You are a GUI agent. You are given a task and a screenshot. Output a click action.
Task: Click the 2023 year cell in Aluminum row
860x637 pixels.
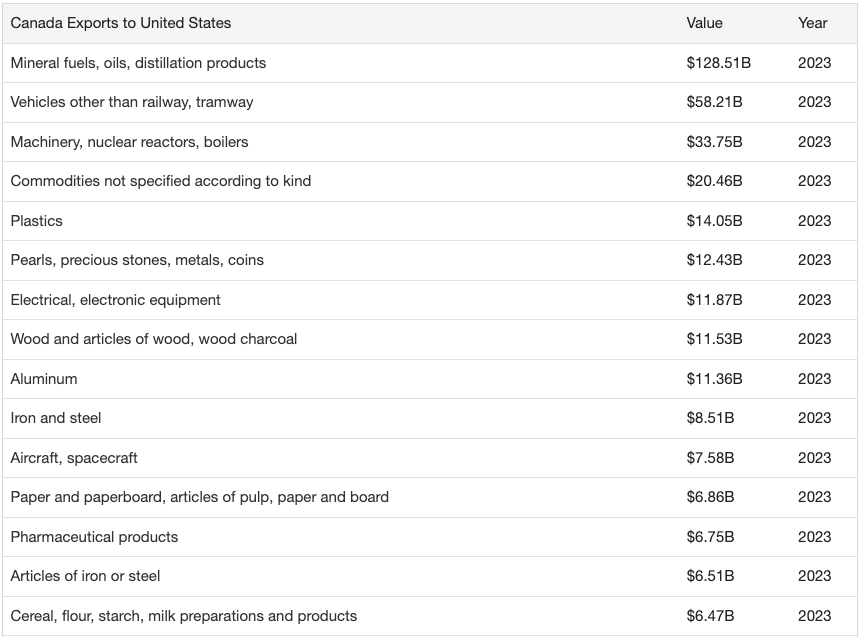814,379
